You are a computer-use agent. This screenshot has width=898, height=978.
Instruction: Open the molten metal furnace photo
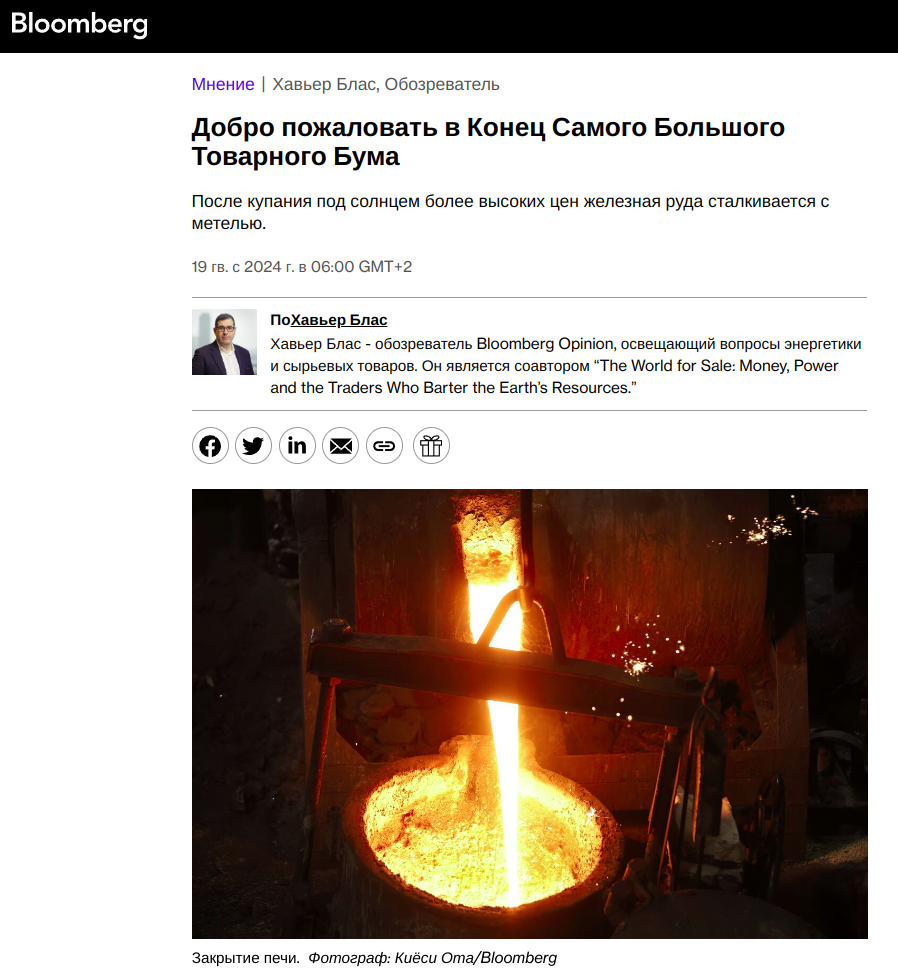coord(529,714)
